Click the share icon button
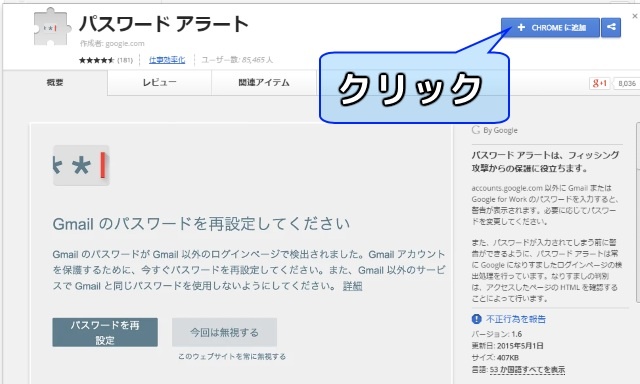Viewport: 640px width, 384px height. click(611, 27)
